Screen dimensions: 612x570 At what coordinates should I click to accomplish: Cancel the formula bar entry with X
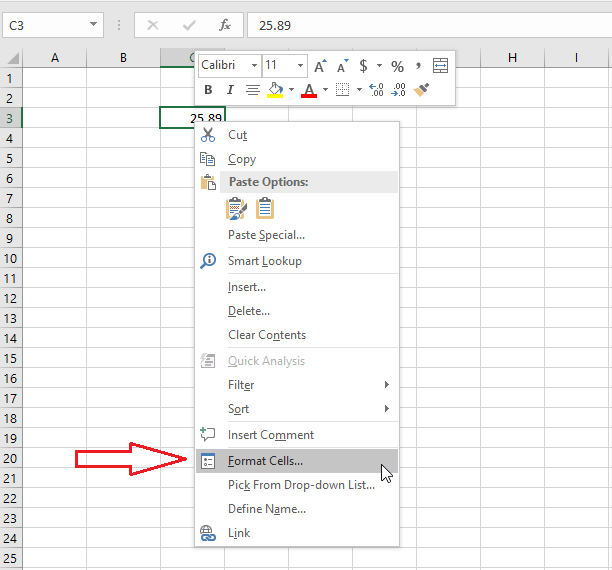pyautogui.click(x=153, y=25)
